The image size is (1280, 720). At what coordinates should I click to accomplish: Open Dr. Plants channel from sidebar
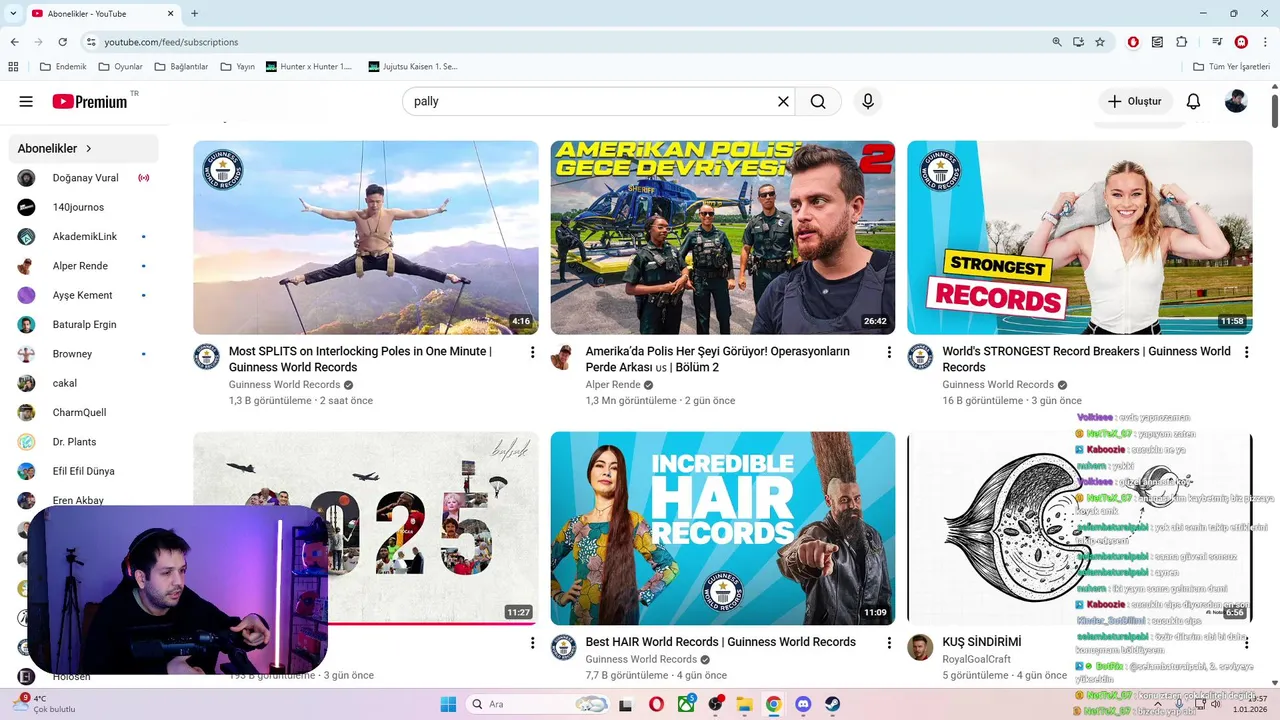coord(82,442)
